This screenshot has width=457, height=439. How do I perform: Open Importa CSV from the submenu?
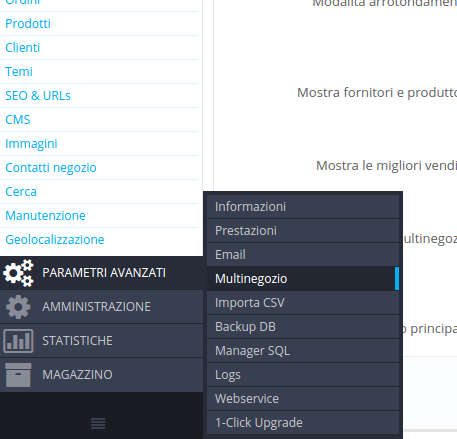(303, 303)
